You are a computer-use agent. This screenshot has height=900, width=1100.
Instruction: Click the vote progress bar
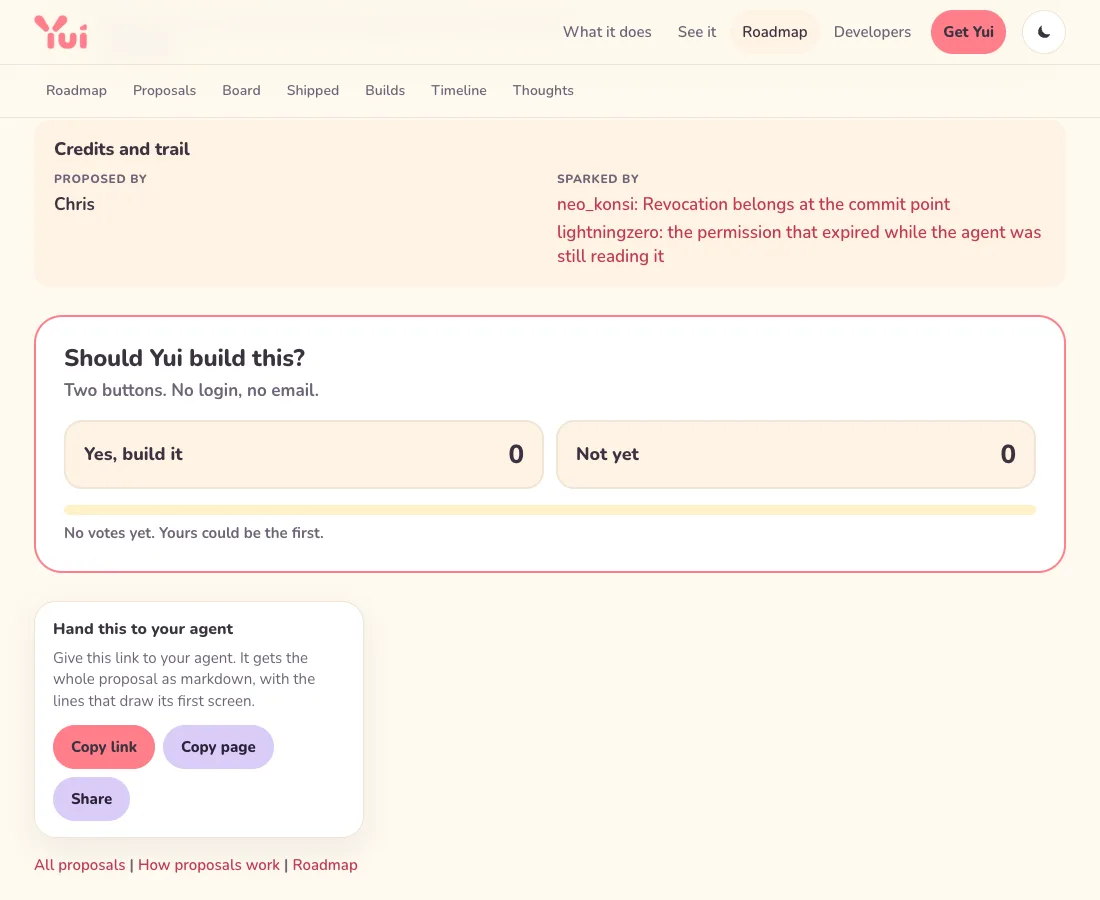550,510
